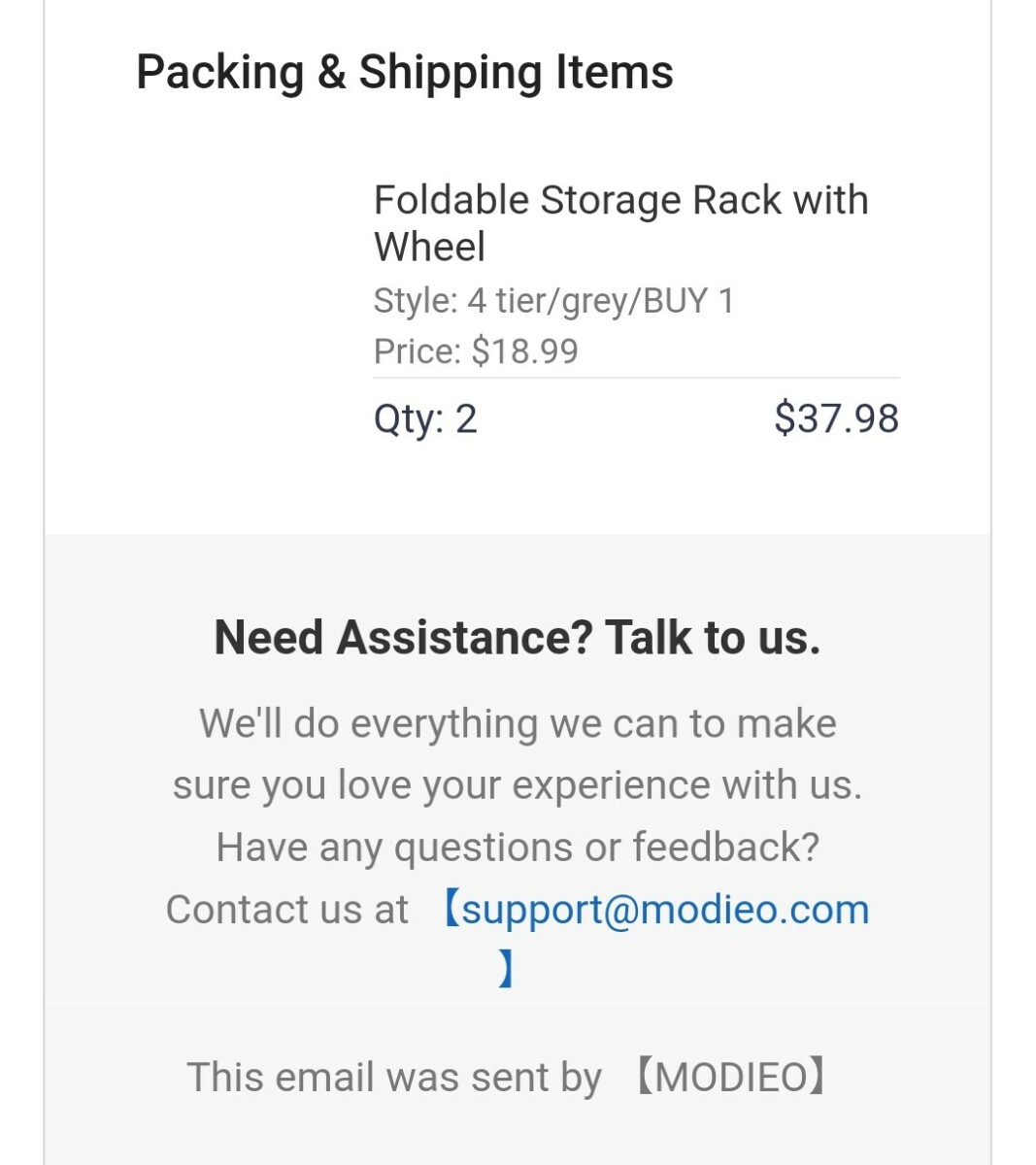
Task: Click the closing bracket below the support email
Action: click(506, 969)
